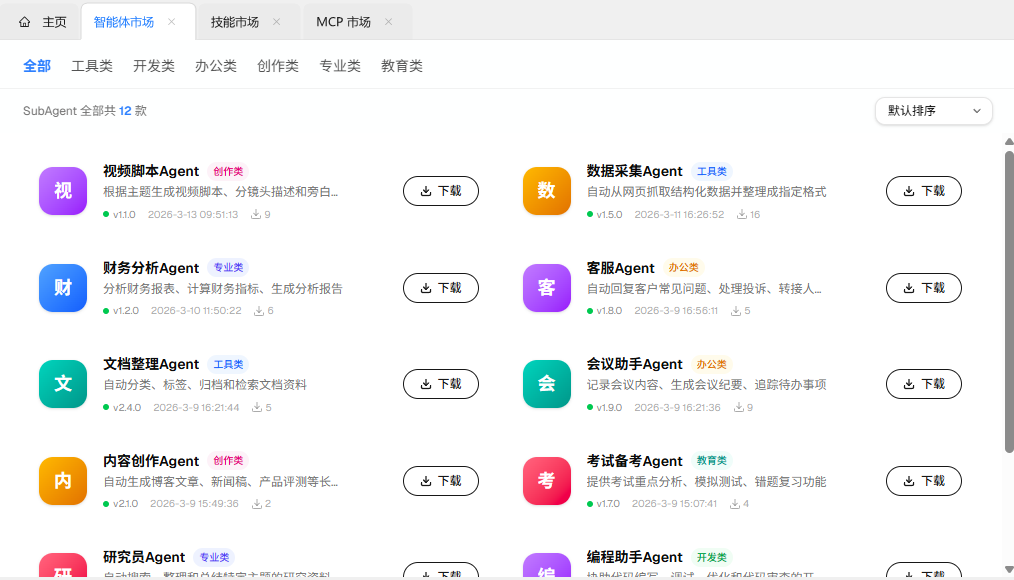Click the purple 客服Agent icon
This screenshot has height=580, width=1014.
(546, 288)
